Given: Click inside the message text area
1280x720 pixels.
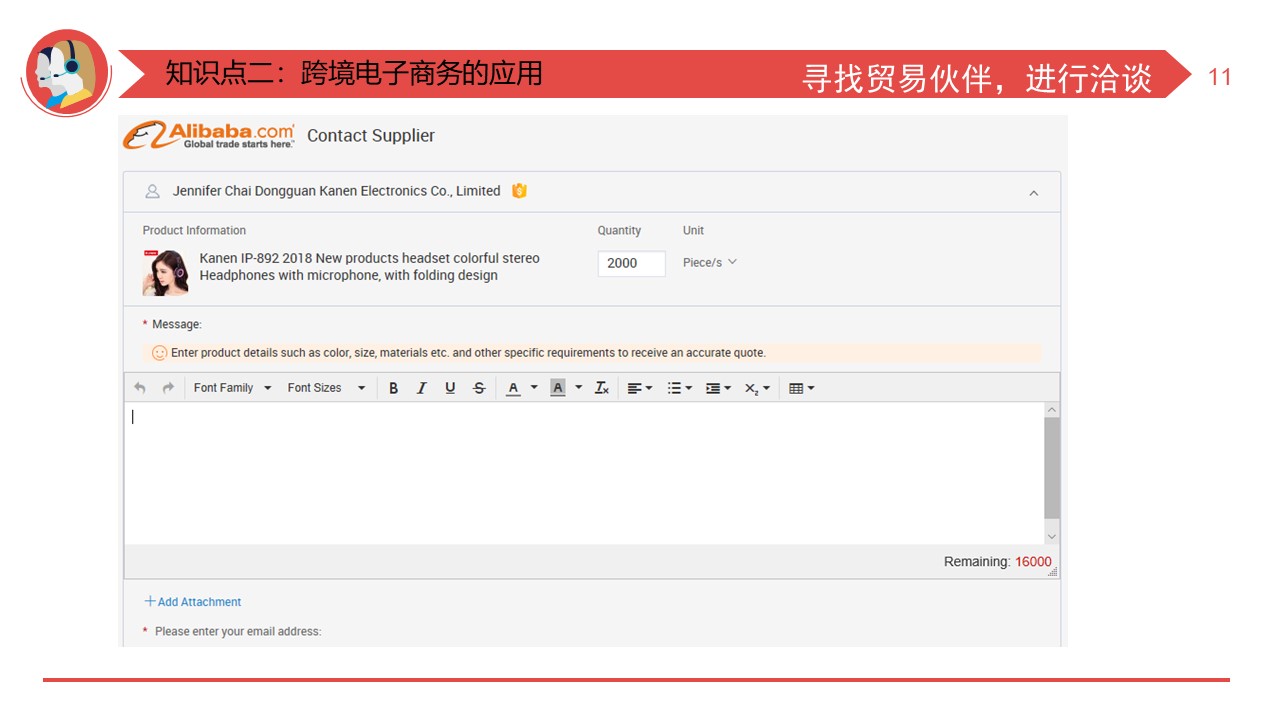Looking at the screenshot, I should 584,473.
